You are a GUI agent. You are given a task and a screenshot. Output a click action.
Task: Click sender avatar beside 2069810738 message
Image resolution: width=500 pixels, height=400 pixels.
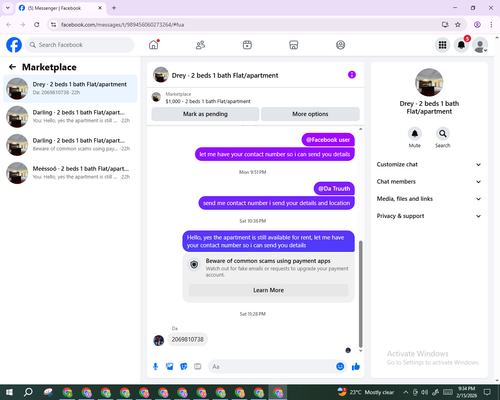(x=159, y=340)
